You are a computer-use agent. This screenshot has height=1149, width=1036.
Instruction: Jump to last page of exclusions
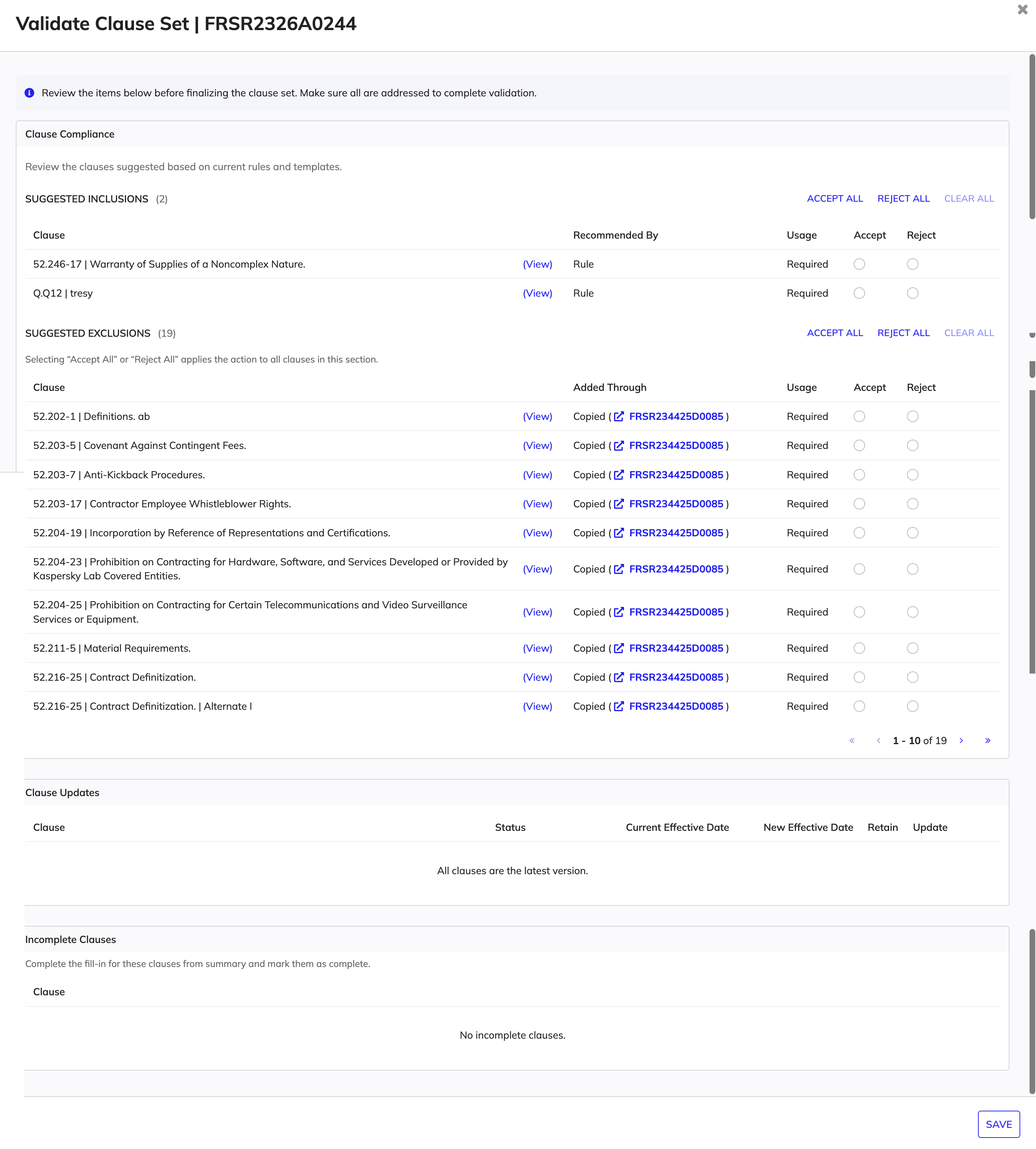click(x=988, y=740)
